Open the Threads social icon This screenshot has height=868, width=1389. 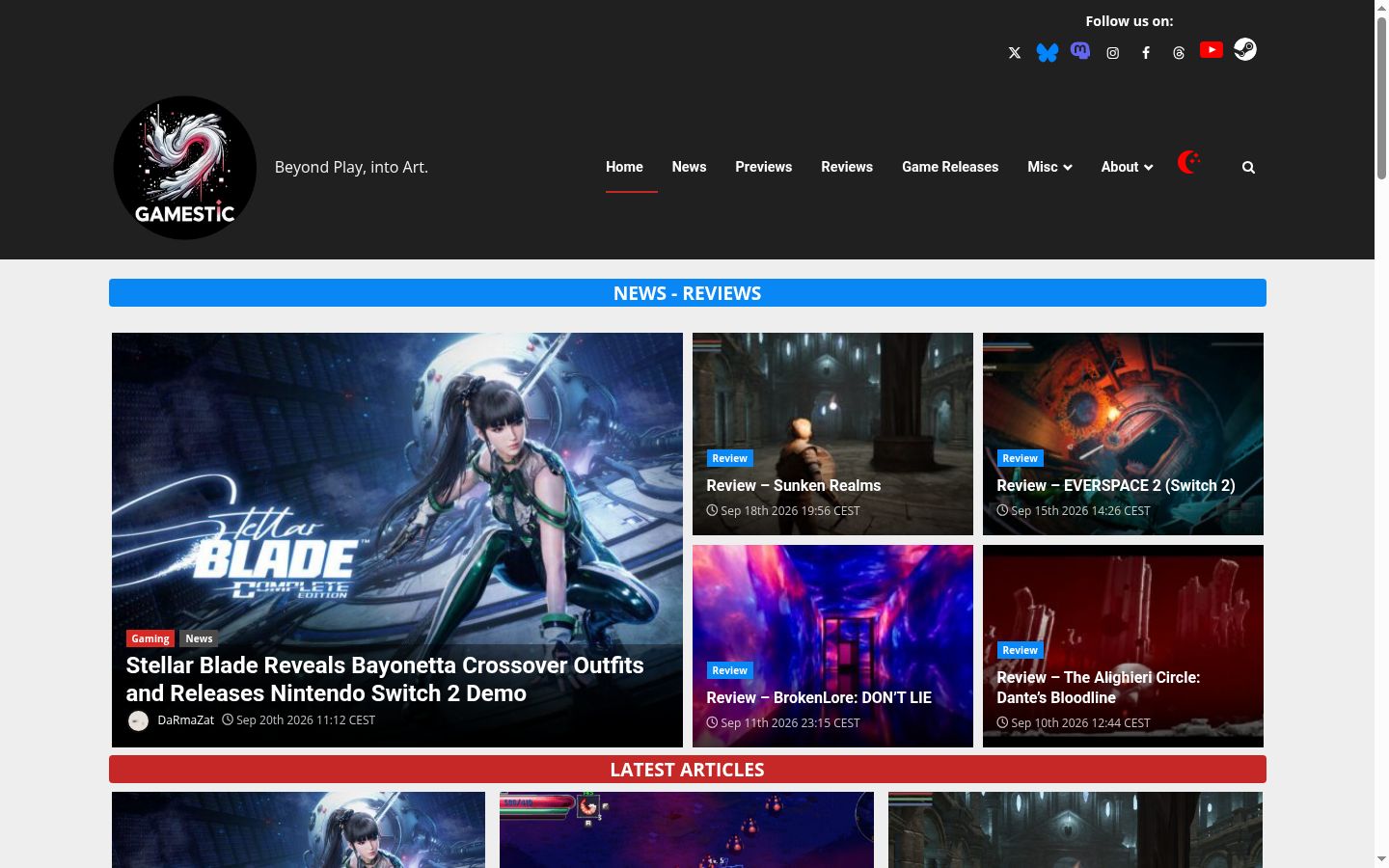pyautogui.click(x=1179, y=53)
